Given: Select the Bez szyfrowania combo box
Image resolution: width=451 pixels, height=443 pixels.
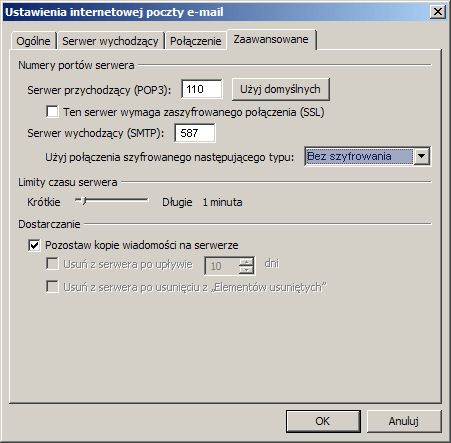Looking at the screenshot, I should pyautogui.click(x=367, y=156).
